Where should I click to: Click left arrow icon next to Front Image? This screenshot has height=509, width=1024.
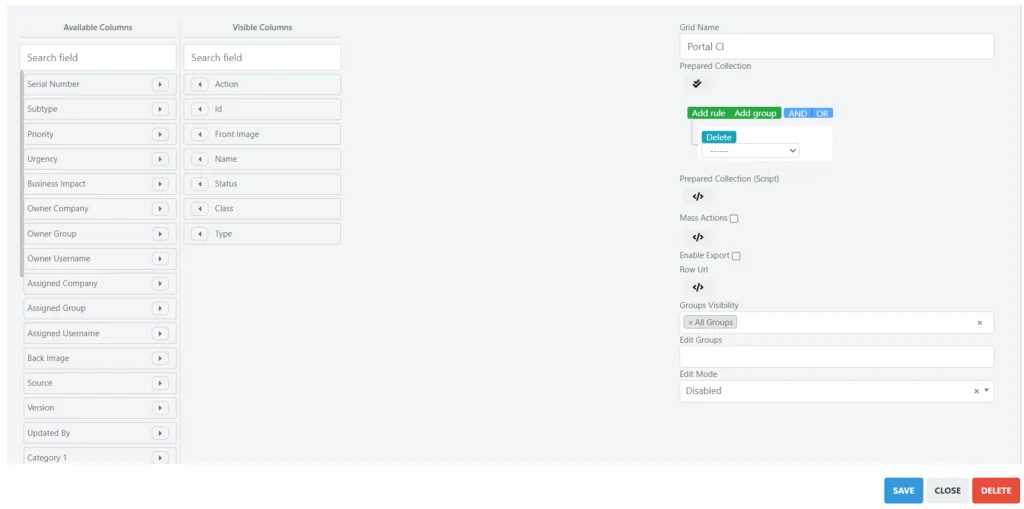(x=200, y=134)
